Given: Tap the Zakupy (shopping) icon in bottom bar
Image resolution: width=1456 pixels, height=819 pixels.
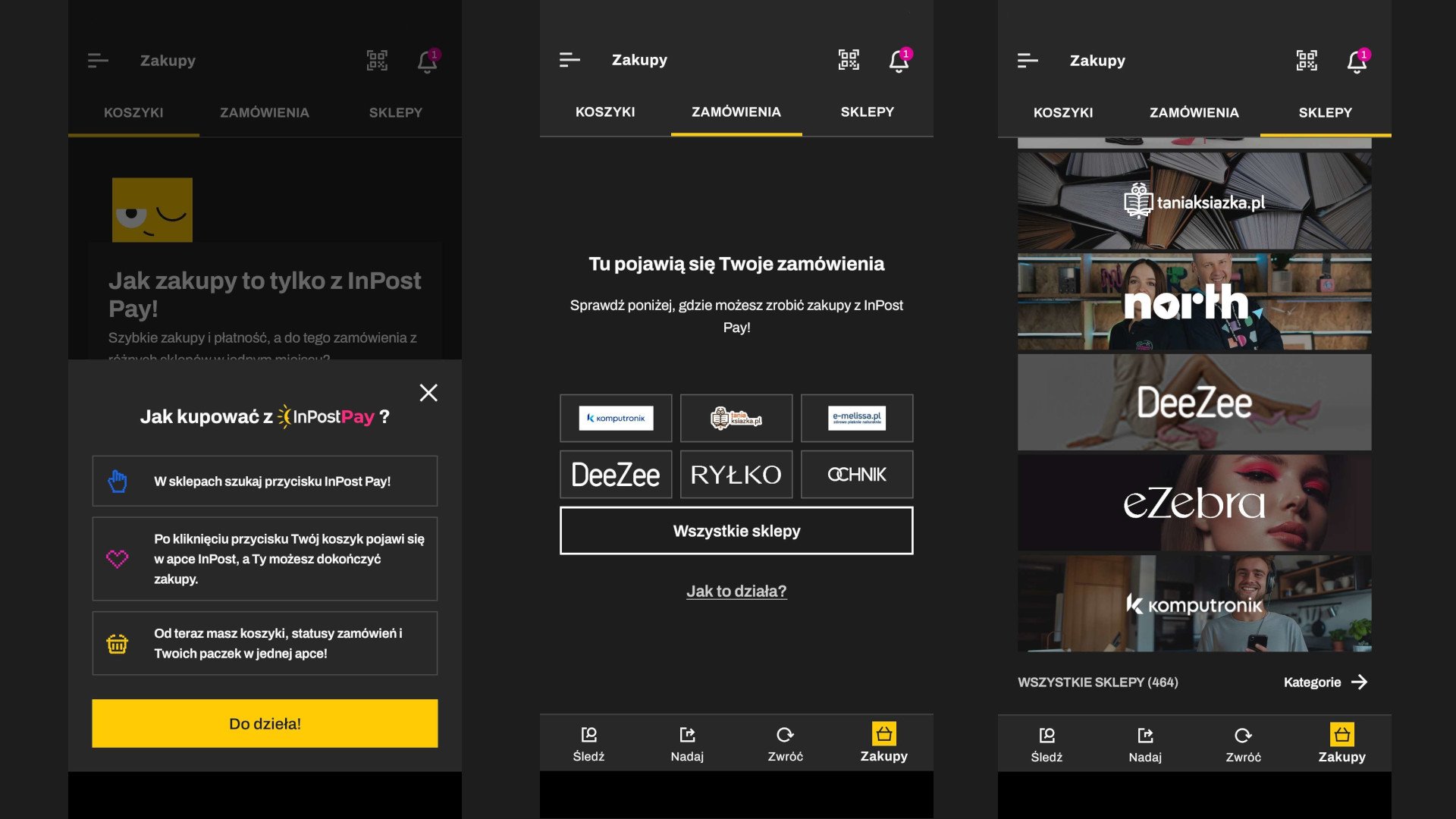Looking at the screenshot, I should tap(884, 742).
